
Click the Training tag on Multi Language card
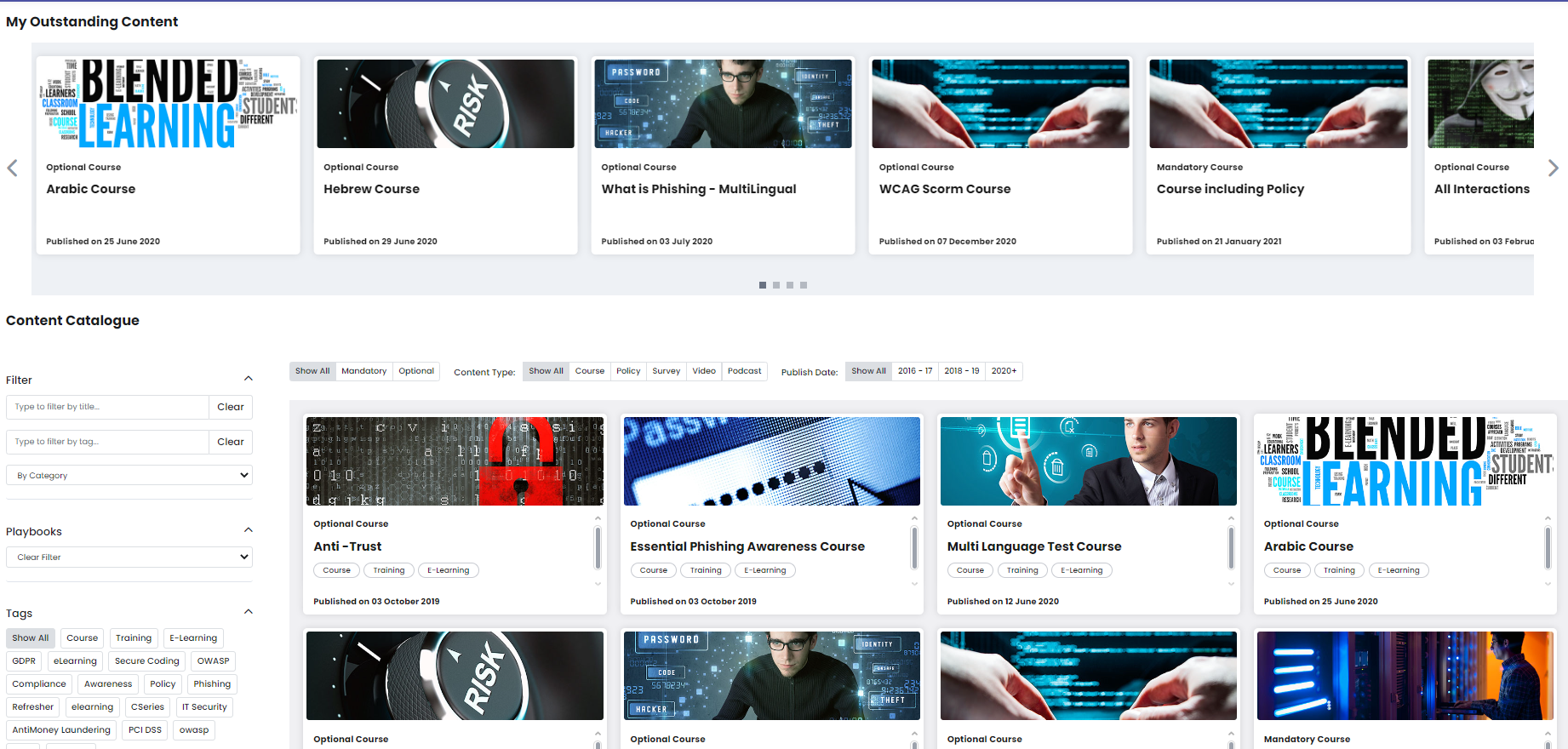pos(1022,570)
